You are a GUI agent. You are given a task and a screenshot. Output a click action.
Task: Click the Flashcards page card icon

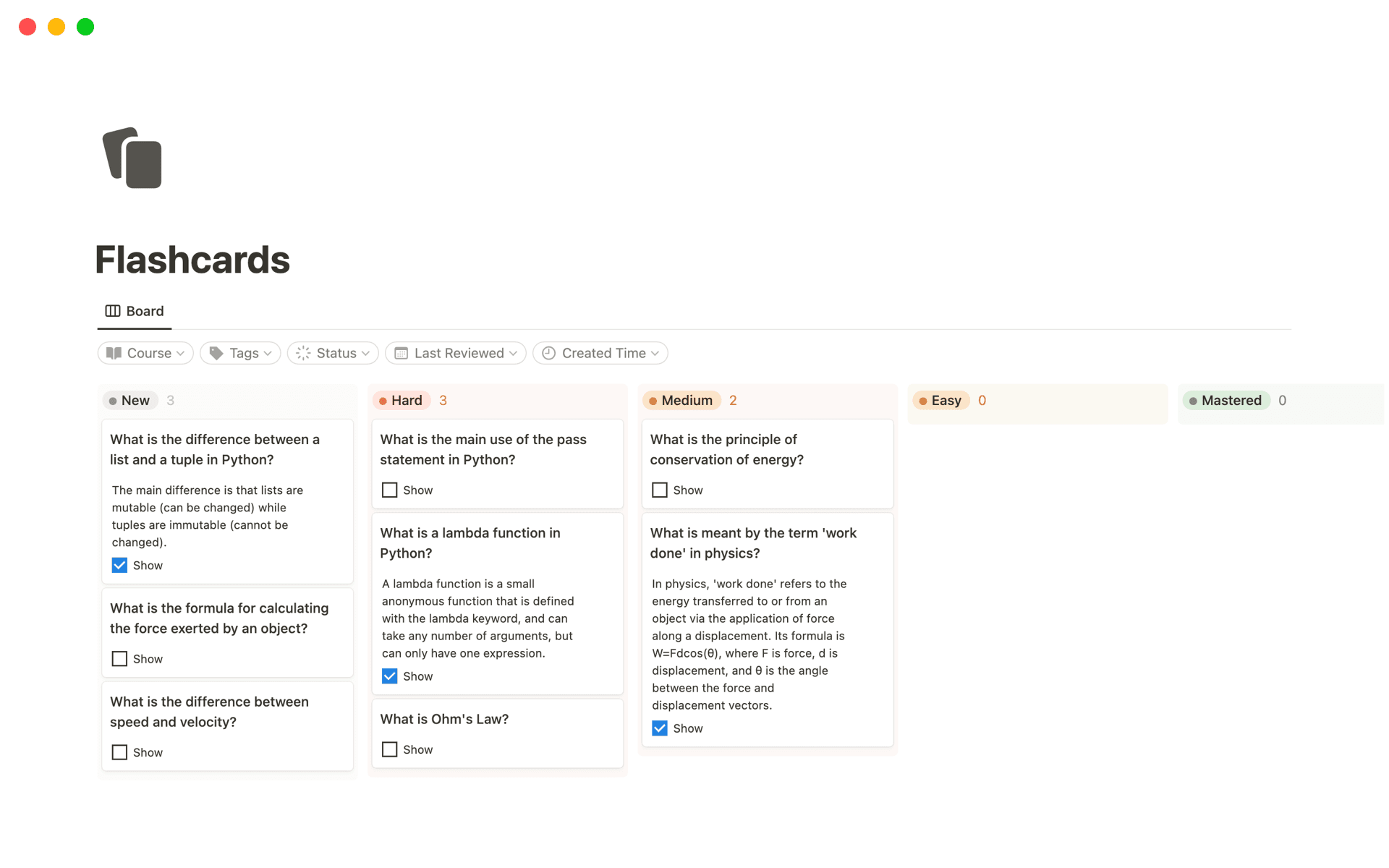coord(132,158)
